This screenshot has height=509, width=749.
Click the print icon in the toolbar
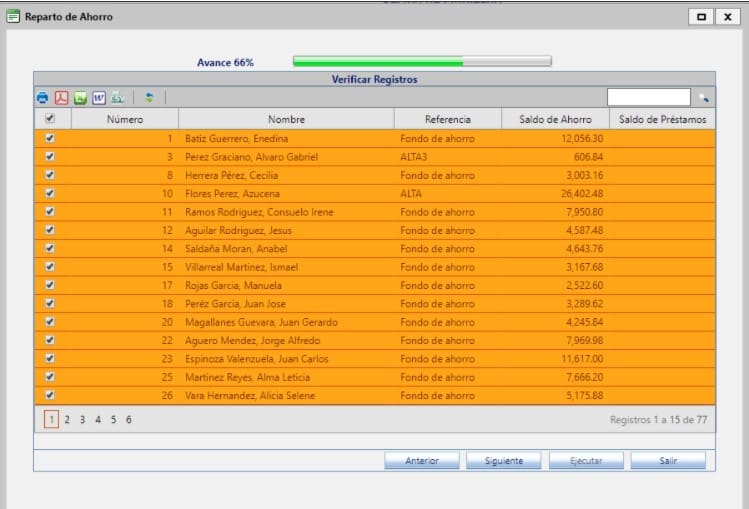[43, 98]
